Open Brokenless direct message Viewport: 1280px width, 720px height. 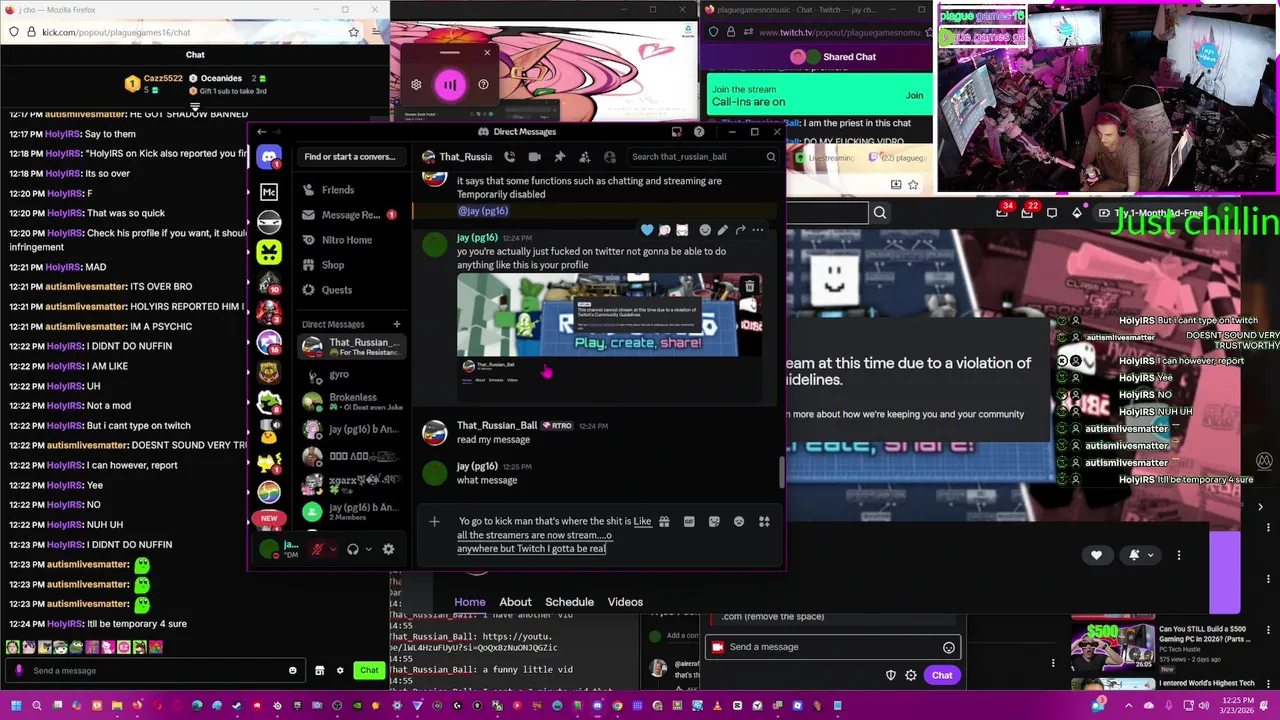coord(352,402)
